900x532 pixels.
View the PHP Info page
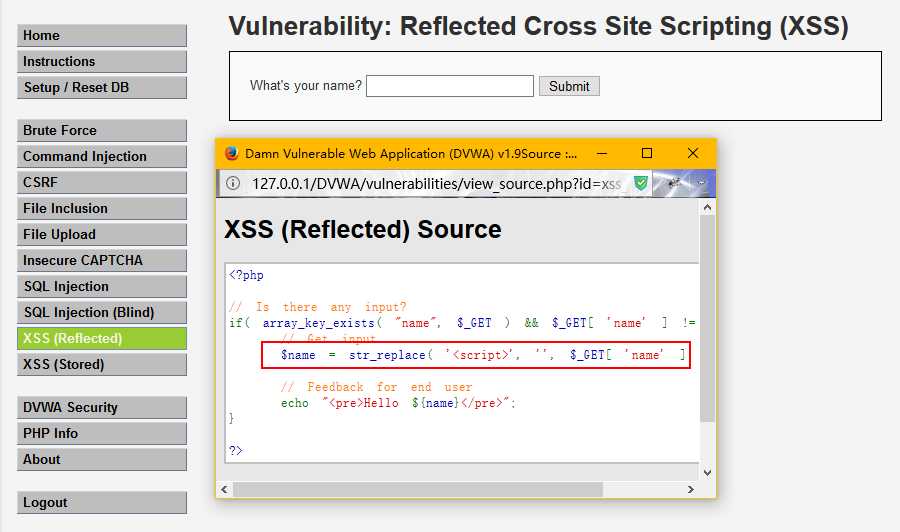[102, 433]
